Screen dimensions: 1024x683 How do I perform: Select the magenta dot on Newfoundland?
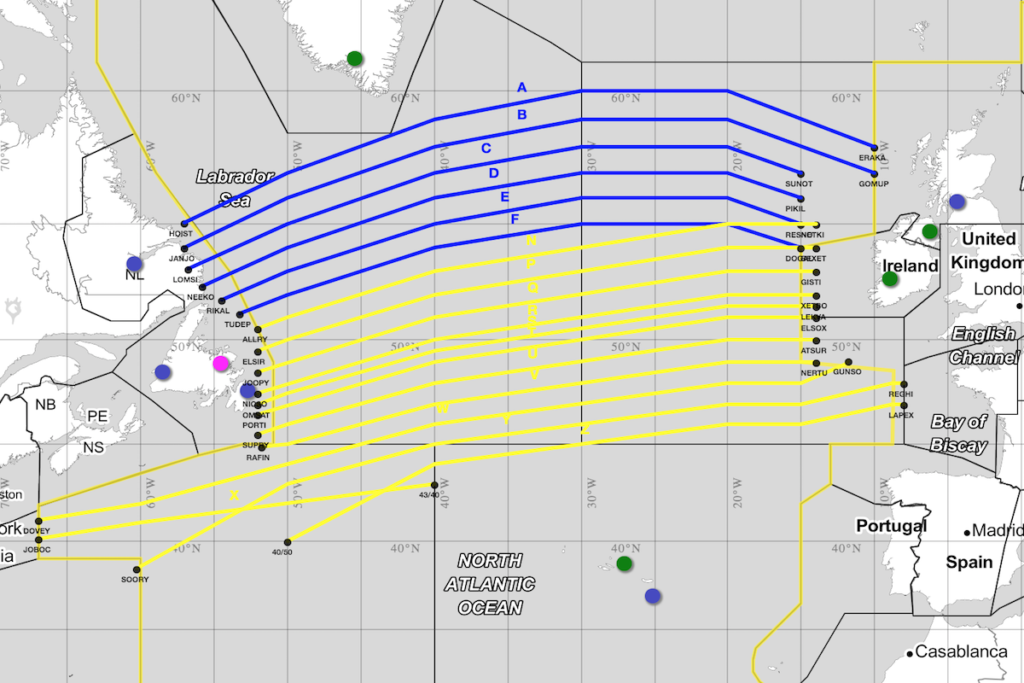(221, 363)
